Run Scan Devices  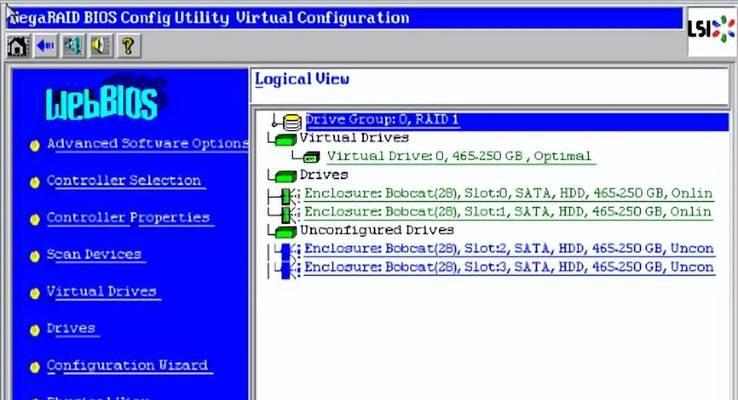[94, 255]
